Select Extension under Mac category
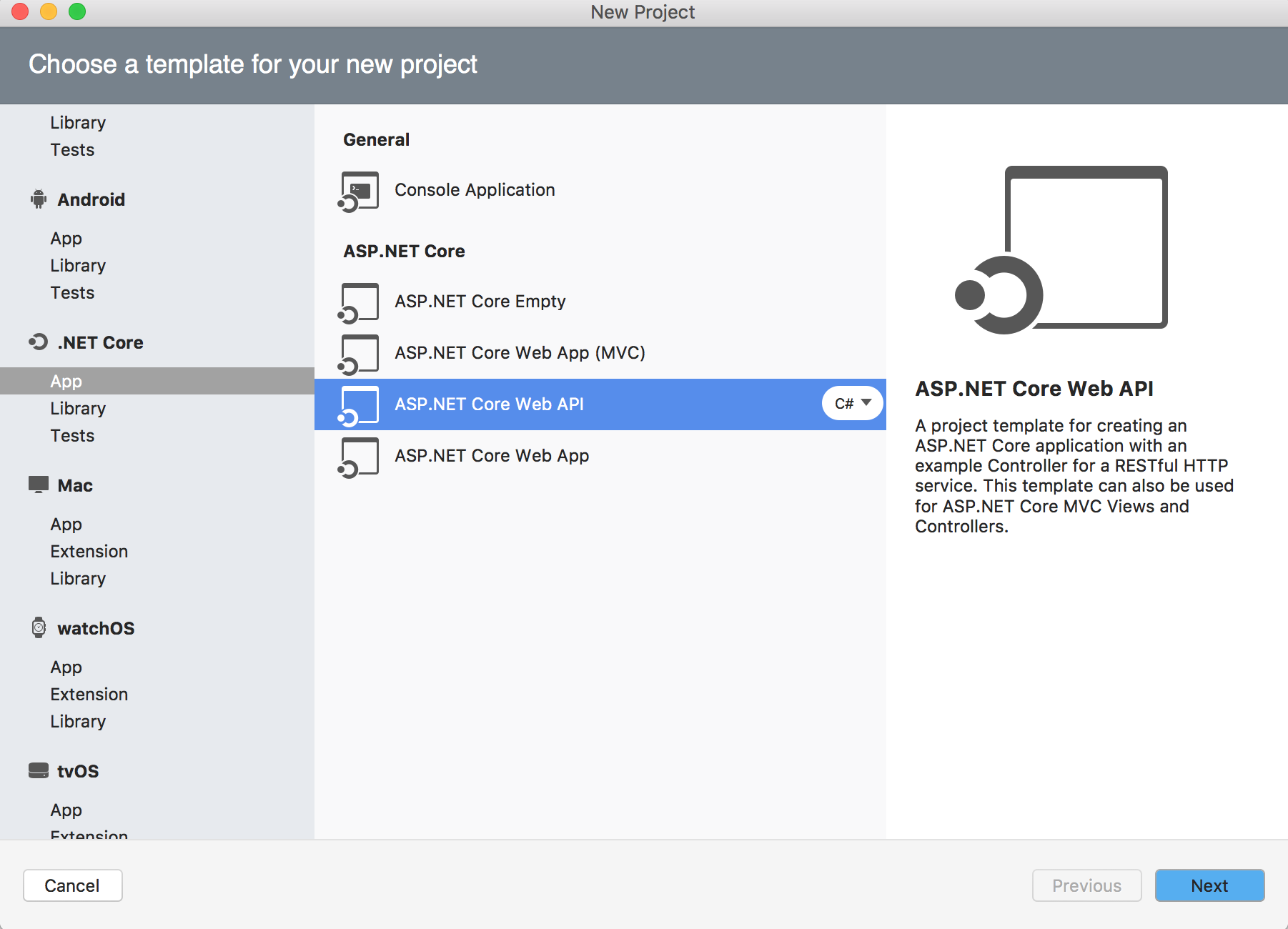1288x929 pixels. 89,552
